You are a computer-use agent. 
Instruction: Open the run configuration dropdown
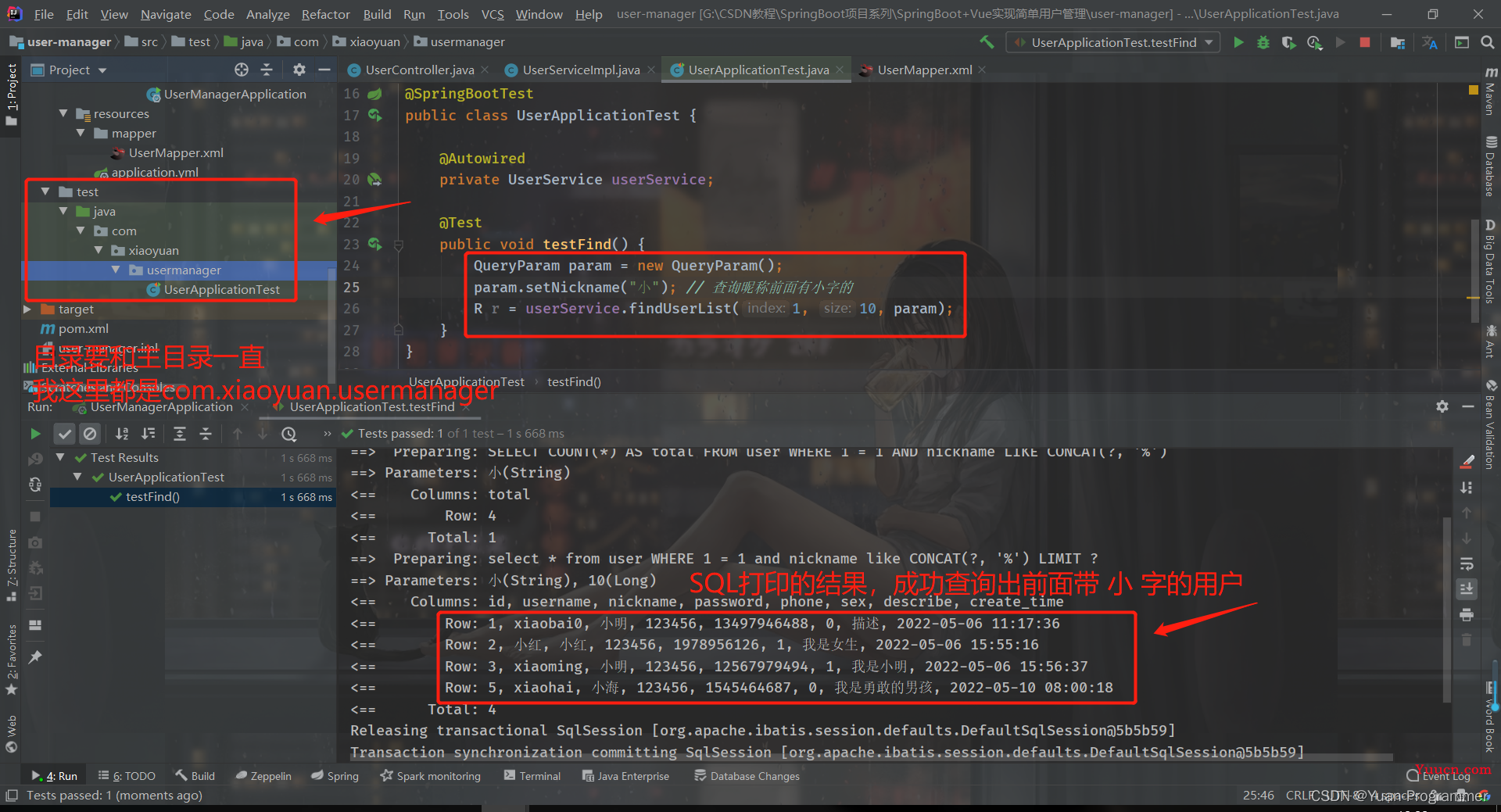[1113, 42]
